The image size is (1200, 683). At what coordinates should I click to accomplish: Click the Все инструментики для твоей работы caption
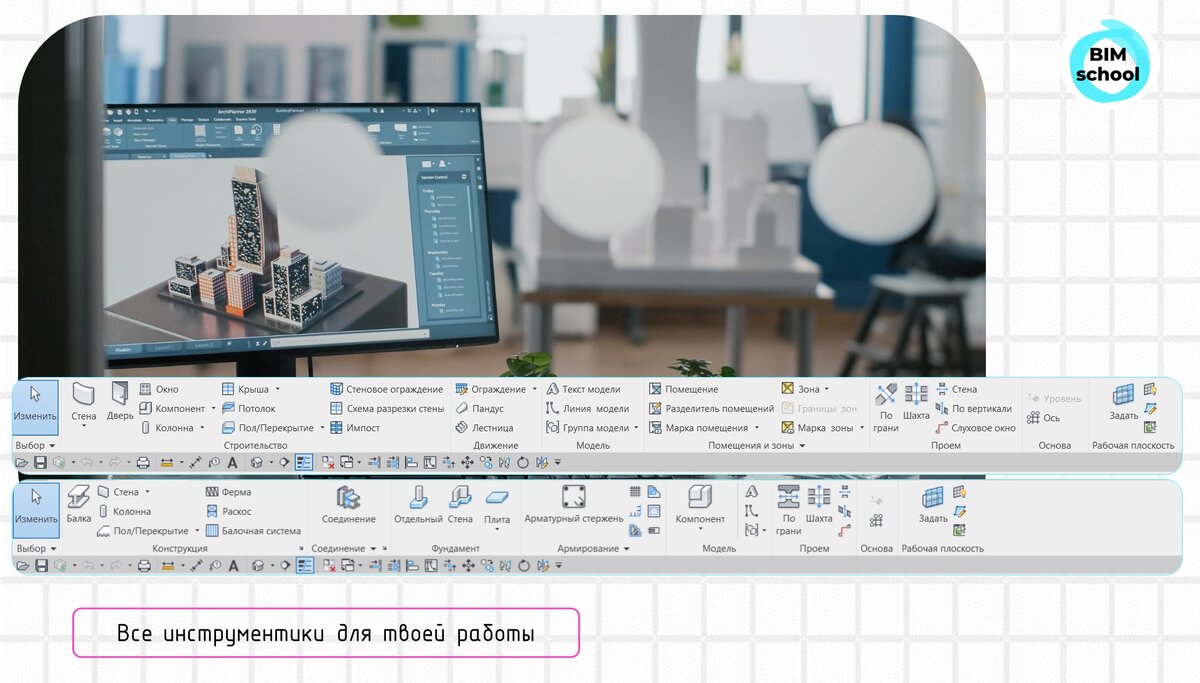click(x=326, y=634)
